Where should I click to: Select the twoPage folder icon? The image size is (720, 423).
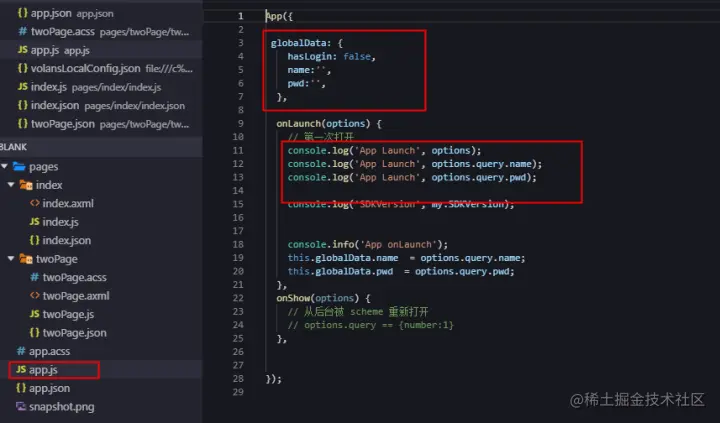click(x=26, y=259)
